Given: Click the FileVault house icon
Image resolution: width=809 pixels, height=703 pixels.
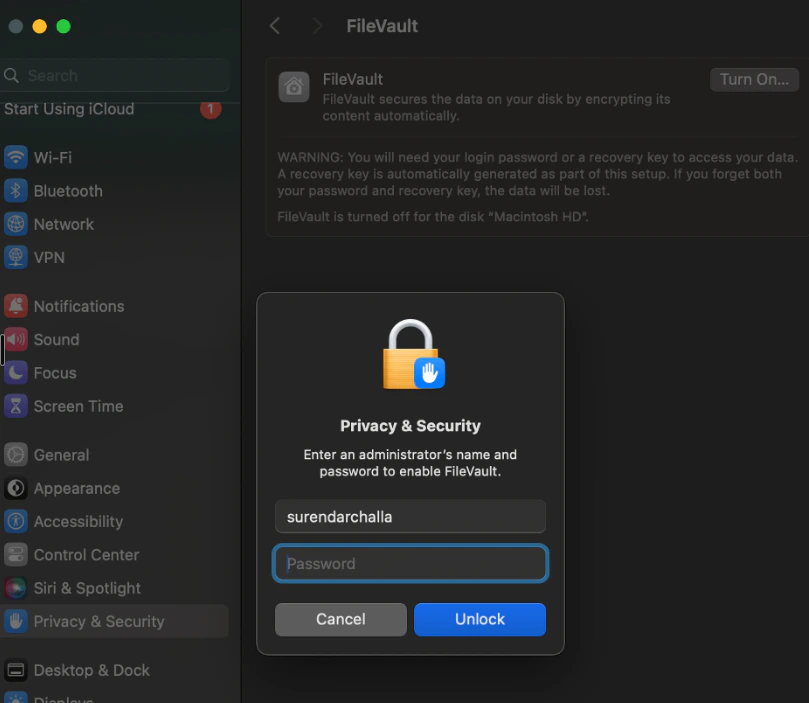Looking at the screenshot, I should (x=294, y=87).
